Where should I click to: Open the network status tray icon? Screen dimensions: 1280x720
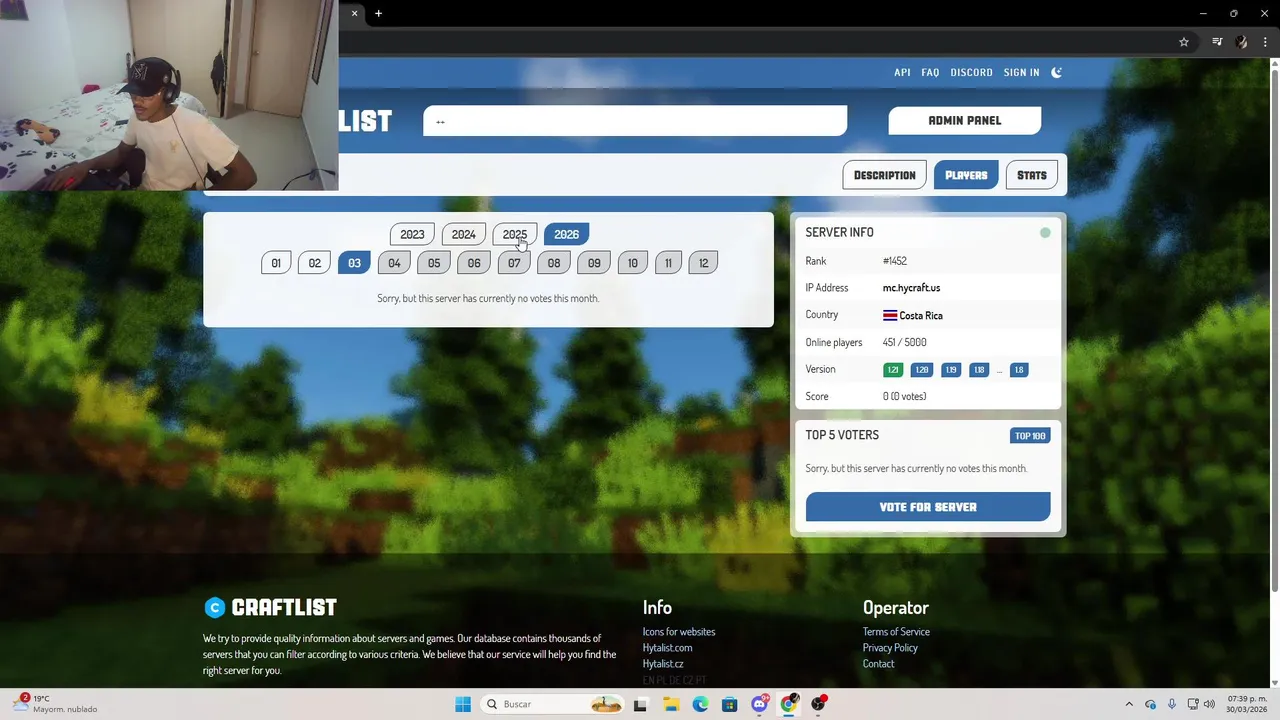point(1192,704)
